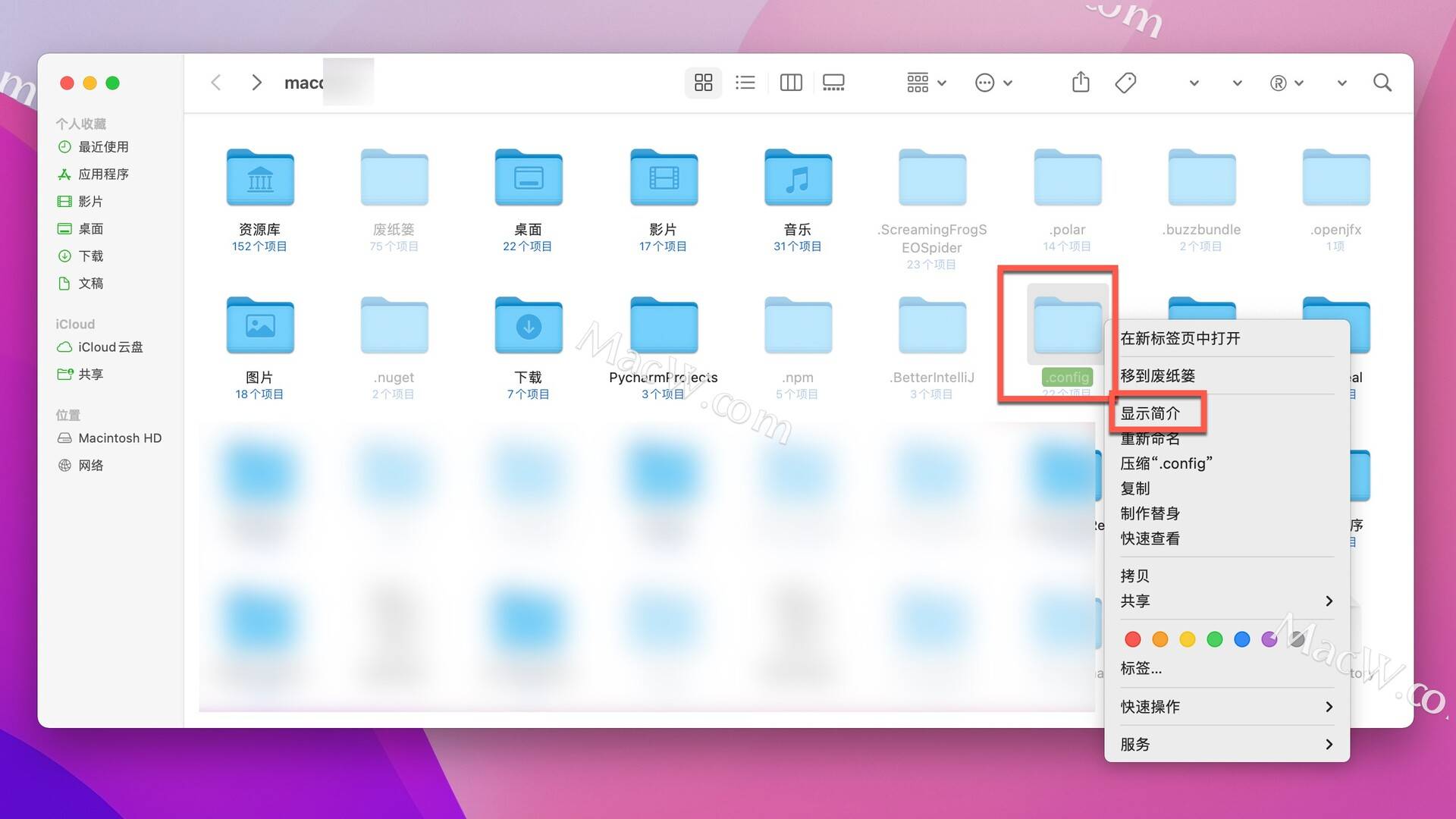
Task: Go back with the left arrow
Action: click(217, 83)
